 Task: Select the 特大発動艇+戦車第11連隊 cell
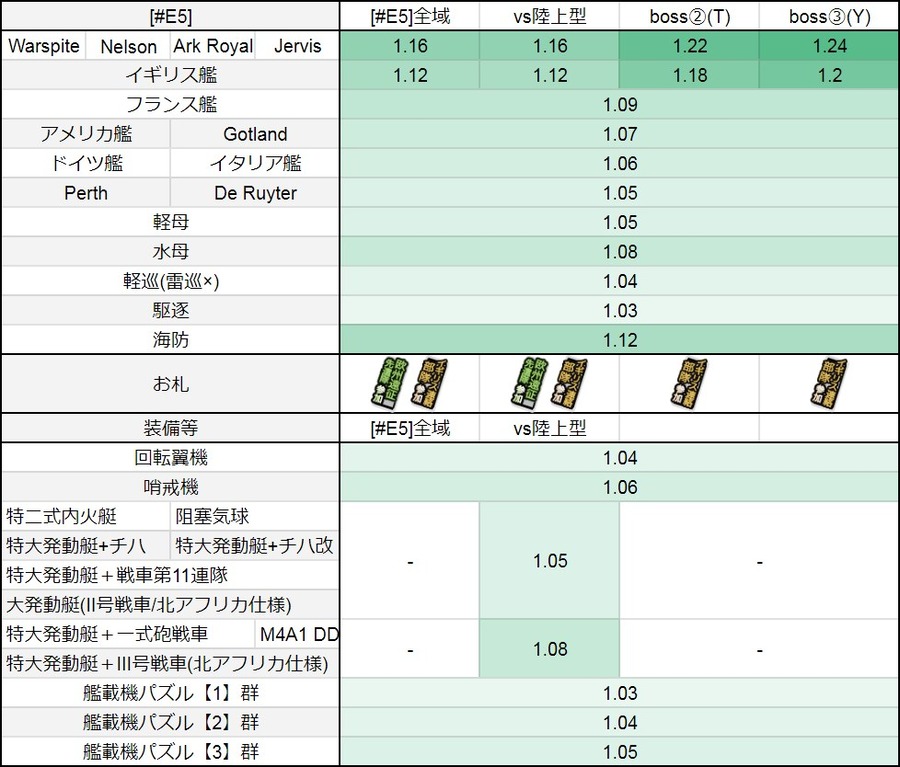(x=170, y=575)
